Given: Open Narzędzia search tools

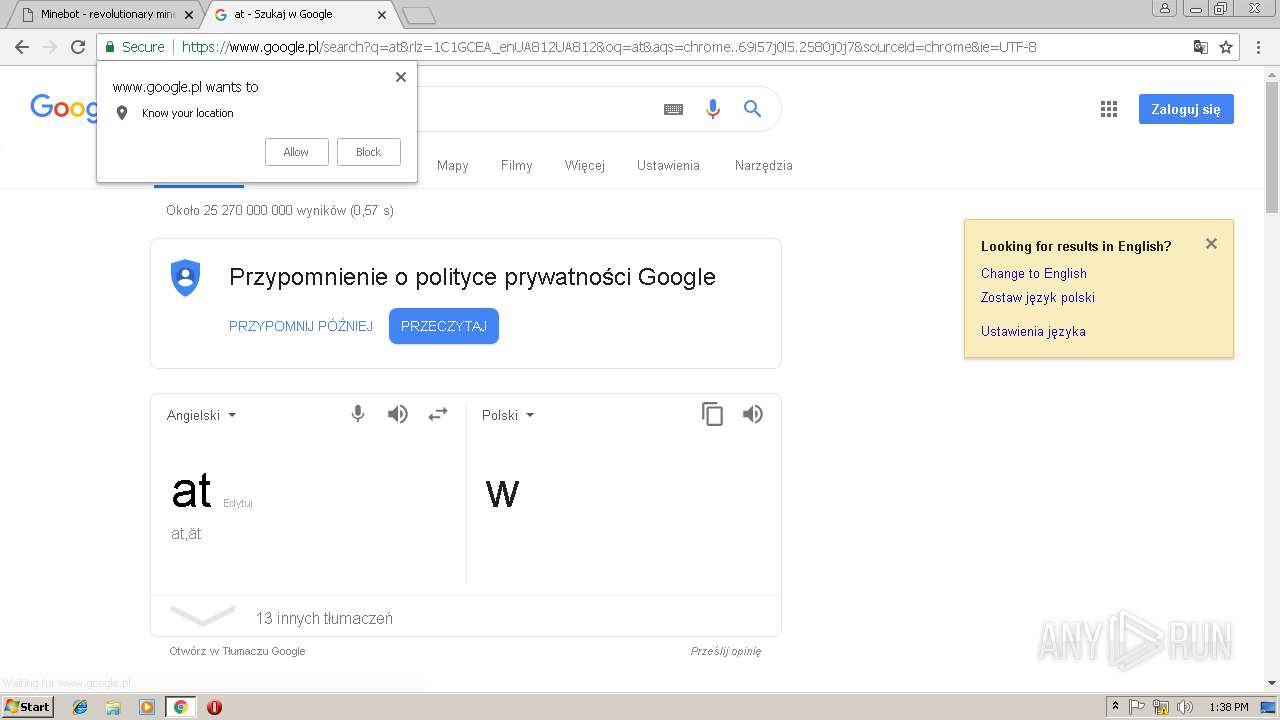Looking at the screenshot, I should (764, 166).
